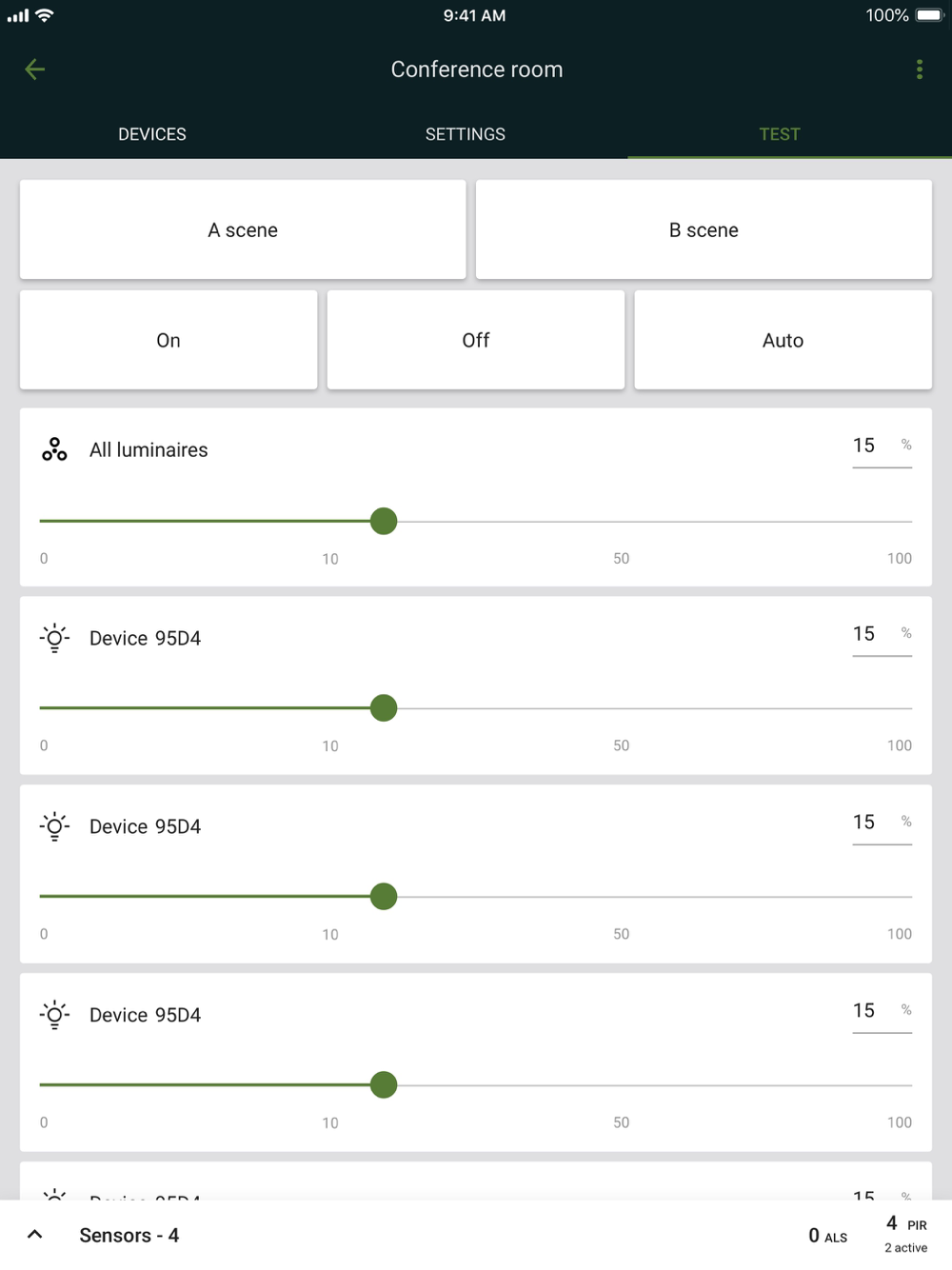This screenshot has height=1270, width=952.
Task: Click the PIR sensor count indicator
Action: (x=905, y=1233)
